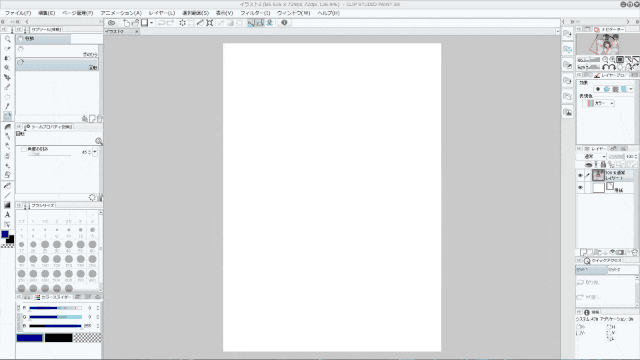Click 取り消し in Quick Access

pyautogui.click(x=588, y=282)
